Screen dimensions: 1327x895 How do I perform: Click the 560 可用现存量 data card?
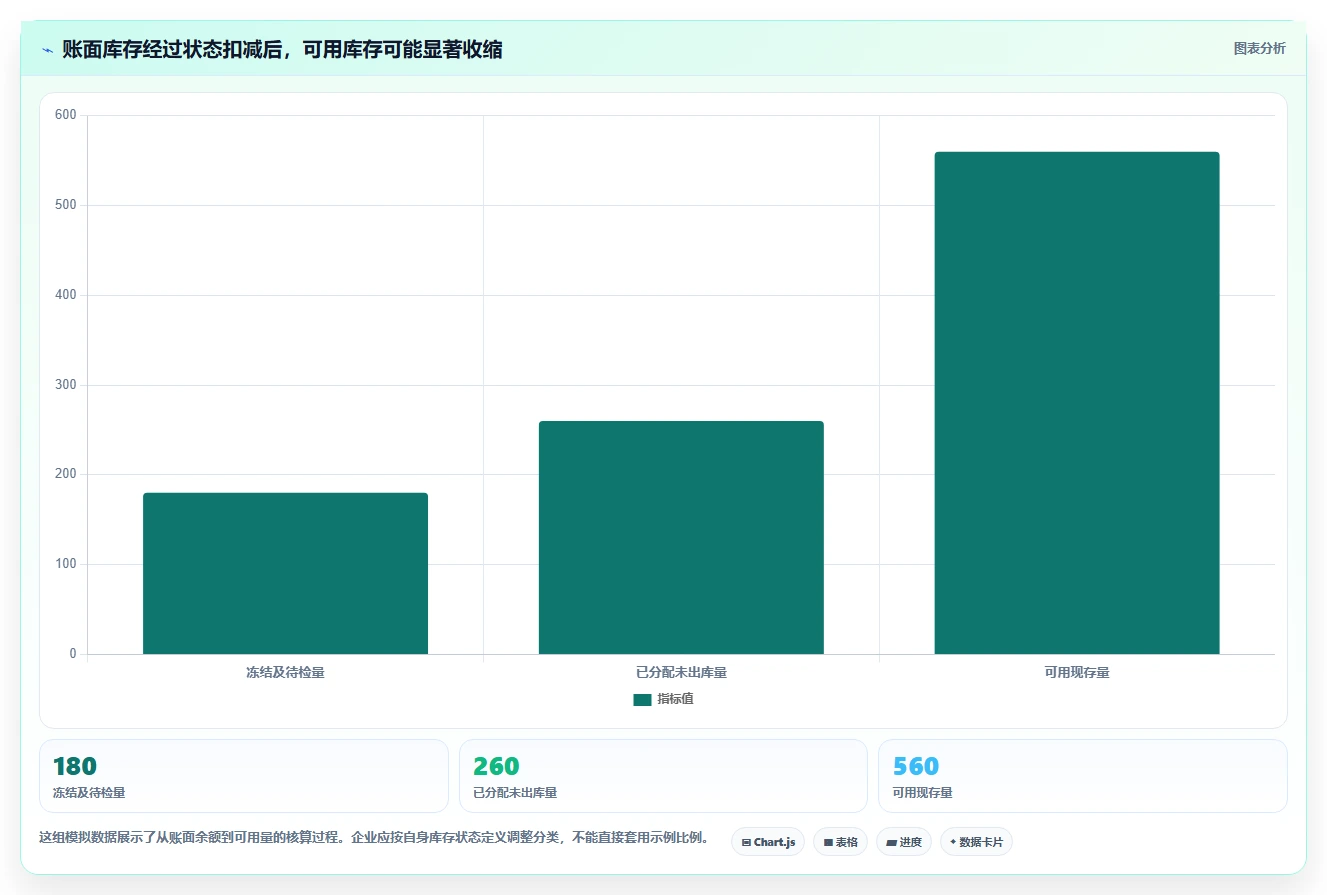[1083, 776]
